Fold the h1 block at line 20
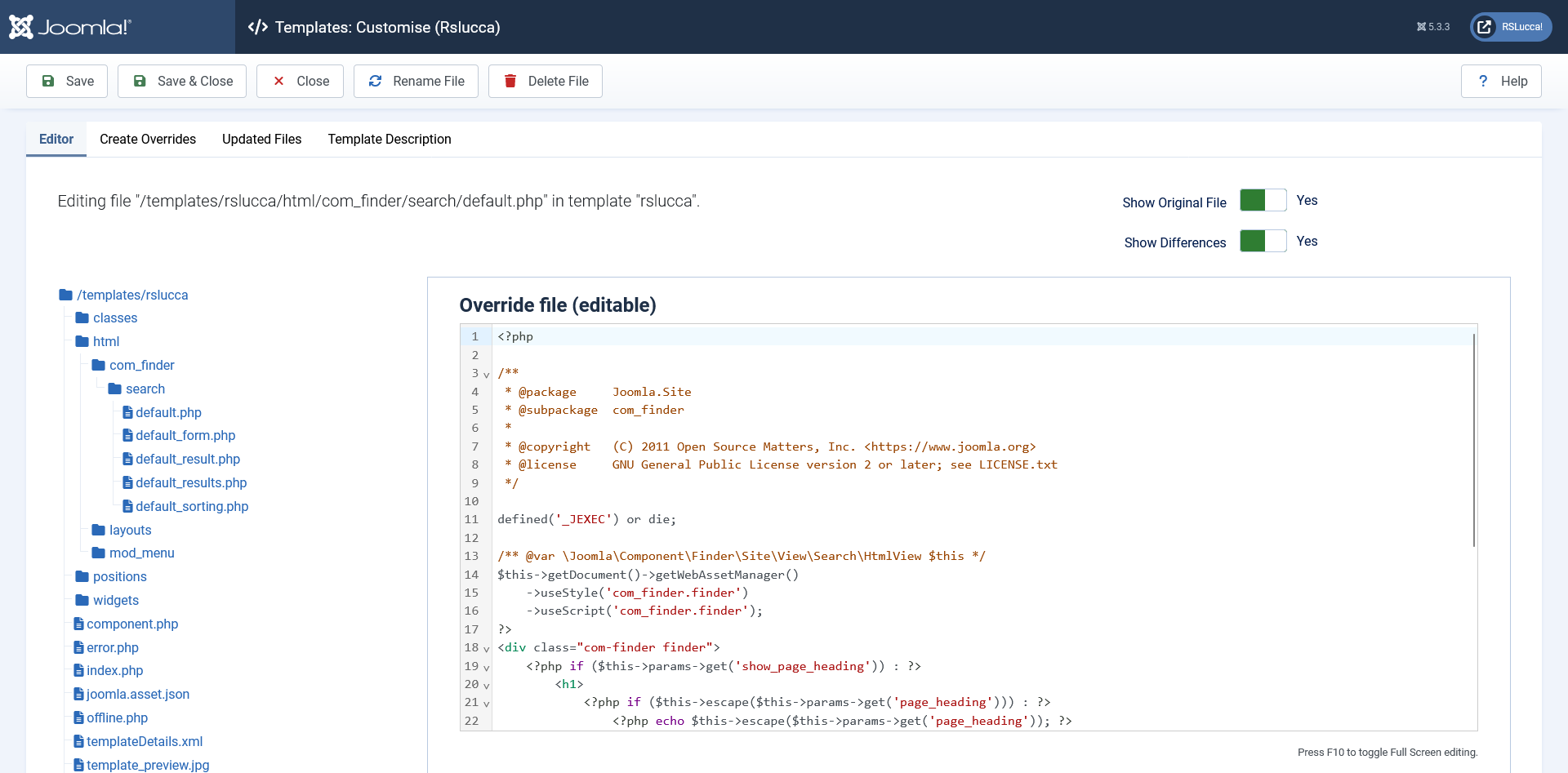This screenshot has height=773, width=1568. [487, 686]
